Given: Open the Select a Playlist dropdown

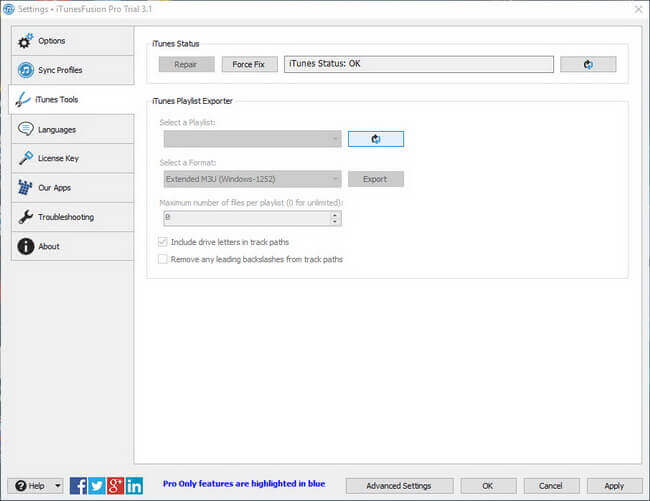Looking at the screenshot, I should [x=252, y=139].
